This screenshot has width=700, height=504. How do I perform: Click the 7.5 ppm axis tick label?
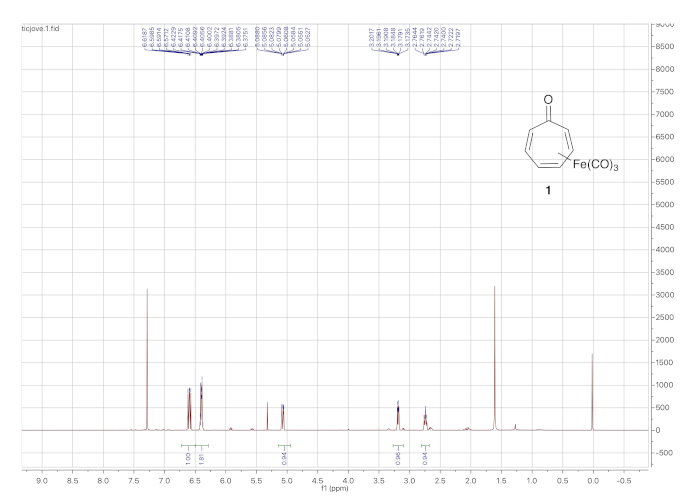coord(134,481)
